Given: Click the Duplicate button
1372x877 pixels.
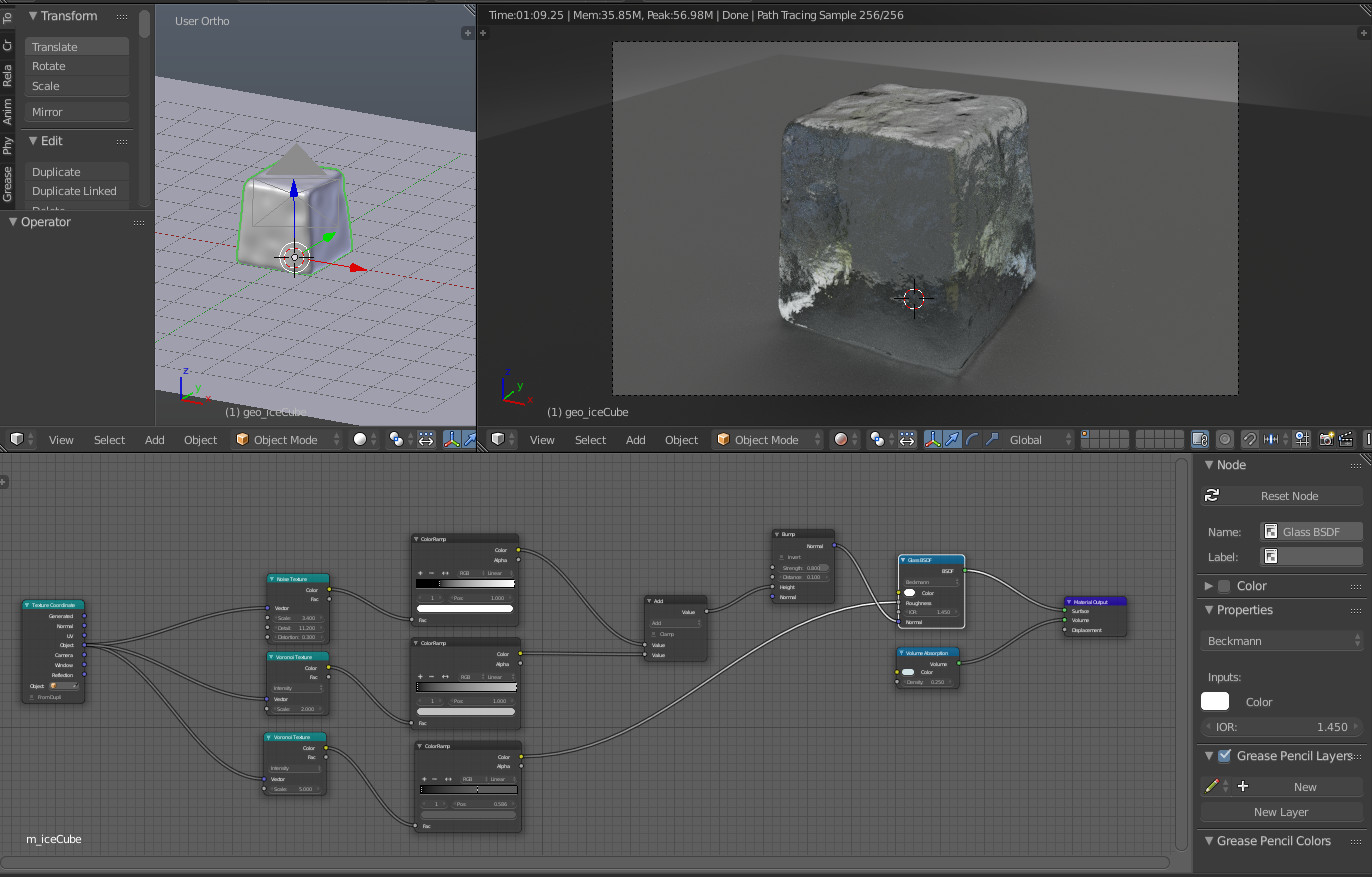Looking at the screenshot, I should (x=77, y=172).
